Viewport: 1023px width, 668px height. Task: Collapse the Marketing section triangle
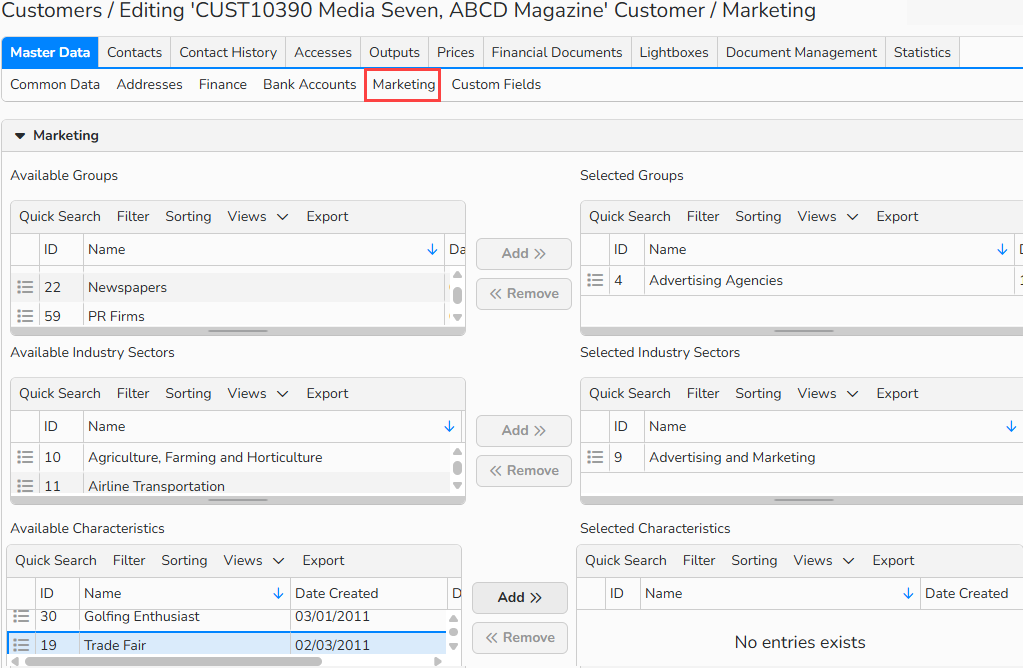click(20, 136)
